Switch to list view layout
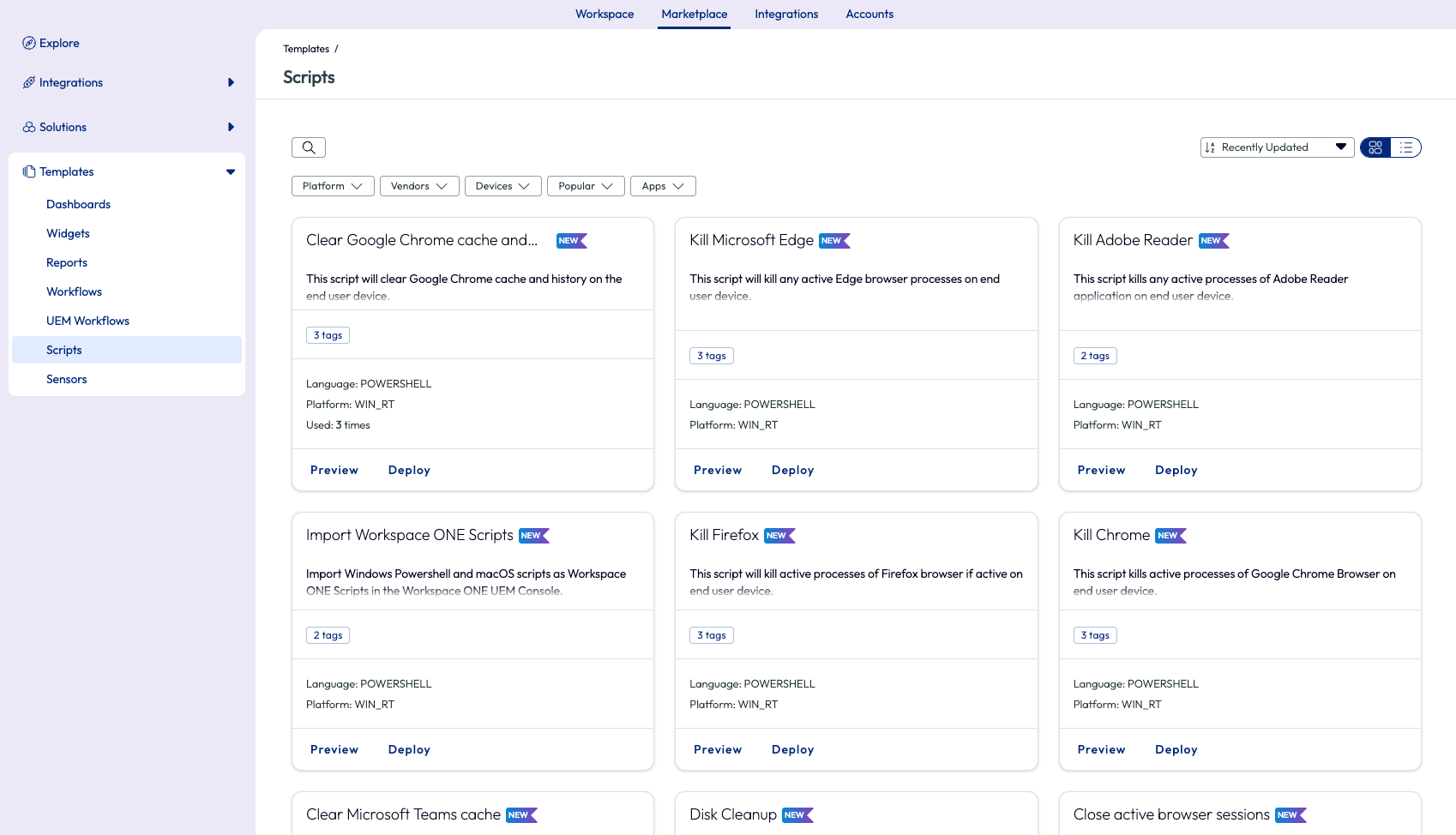 point(1406,147)
